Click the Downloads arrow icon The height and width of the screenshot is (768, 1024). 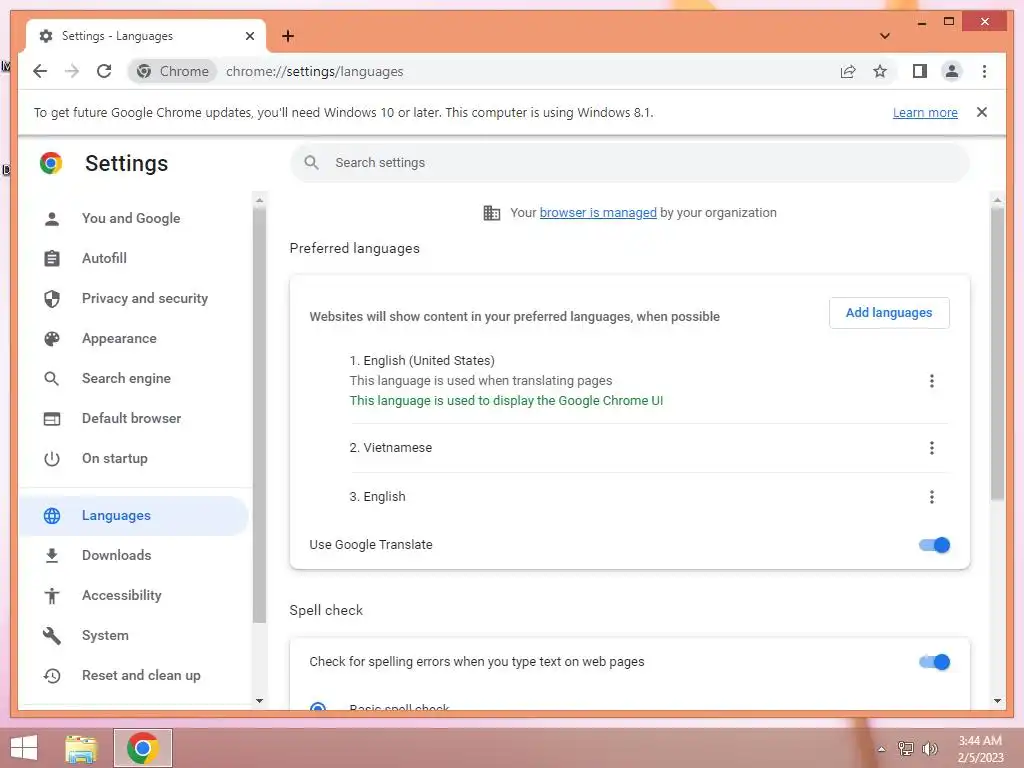click(52, 556)
